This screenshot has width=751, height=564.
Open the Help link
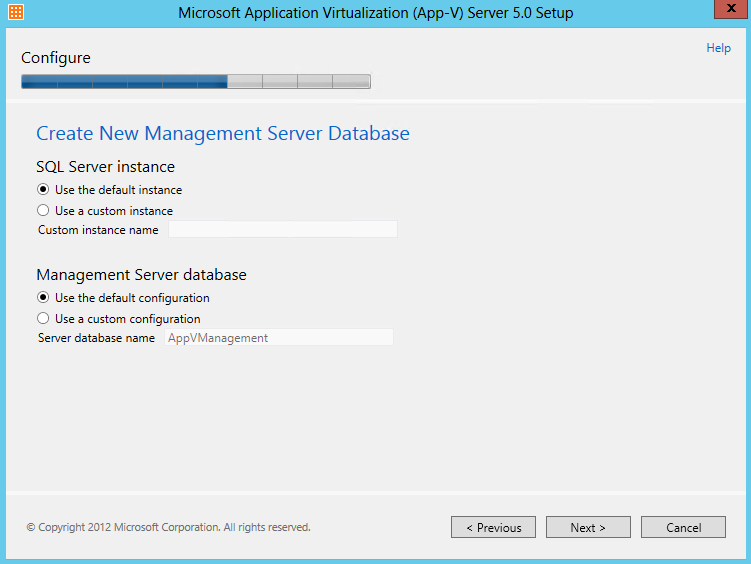pyautogui.click(x=718, y=48)
